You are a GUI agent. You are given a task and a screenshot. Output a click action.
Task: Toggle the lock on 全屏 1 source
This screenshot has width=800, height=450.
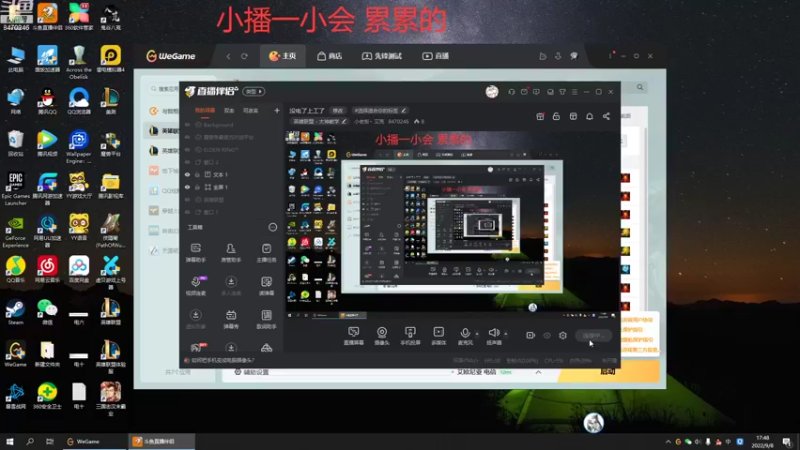(198, 187)
